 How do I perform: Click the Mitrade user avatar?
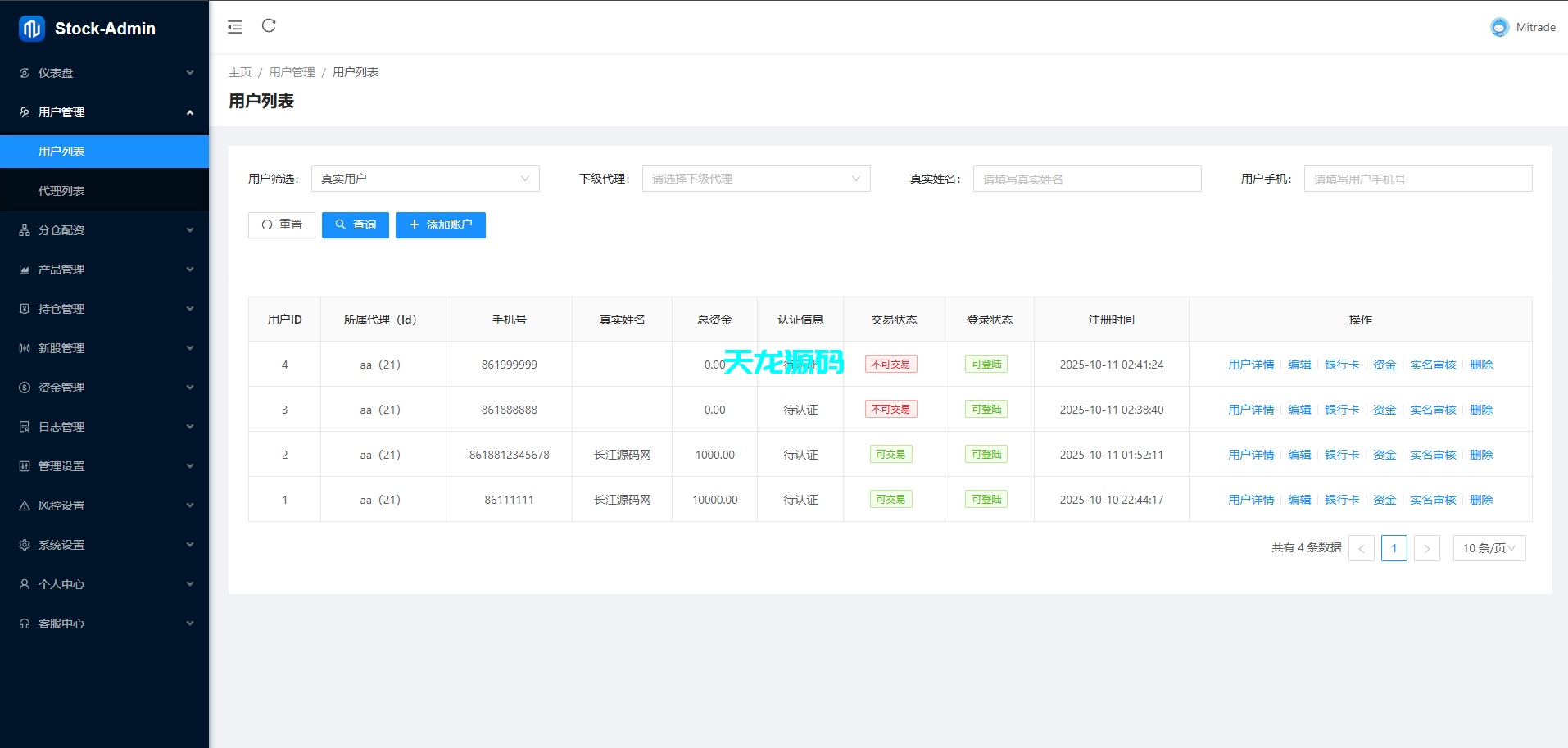[1498, 27]
